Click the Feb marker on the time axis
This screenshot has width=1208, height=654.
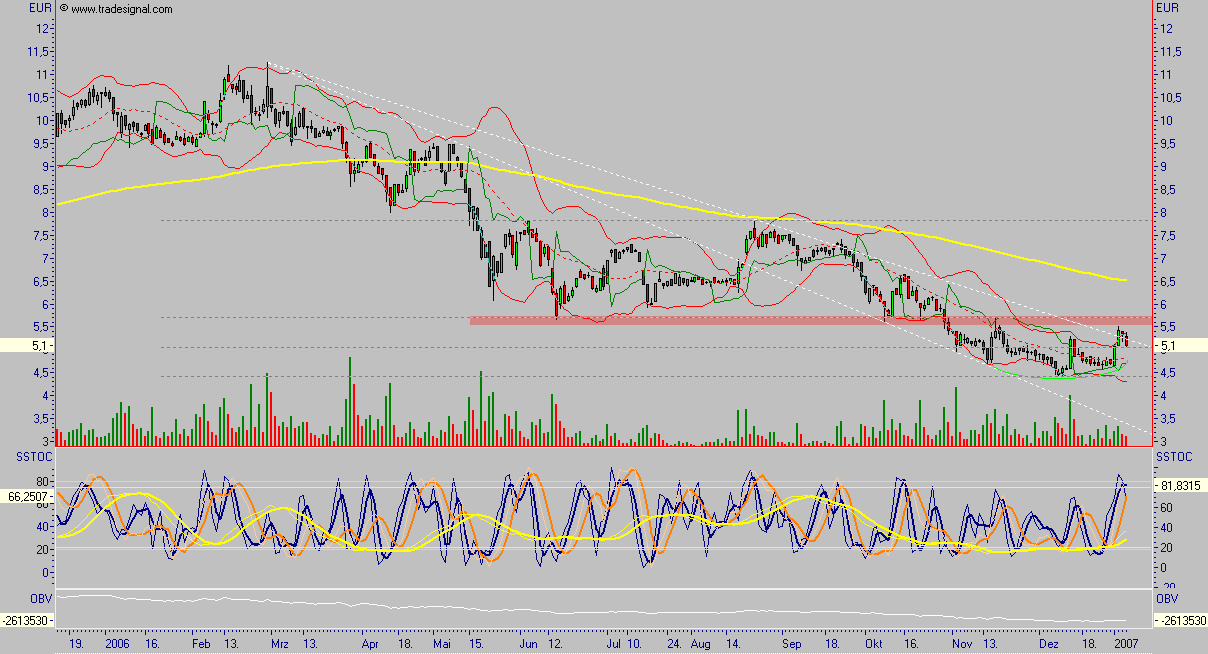(x=203, y=646)
